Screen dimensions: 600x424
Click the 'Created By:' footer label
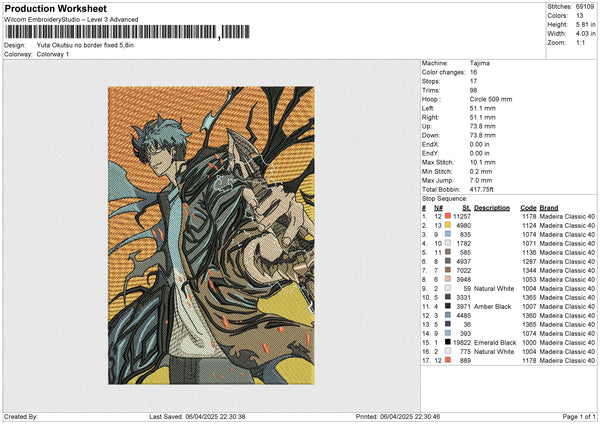pos(21,416)
